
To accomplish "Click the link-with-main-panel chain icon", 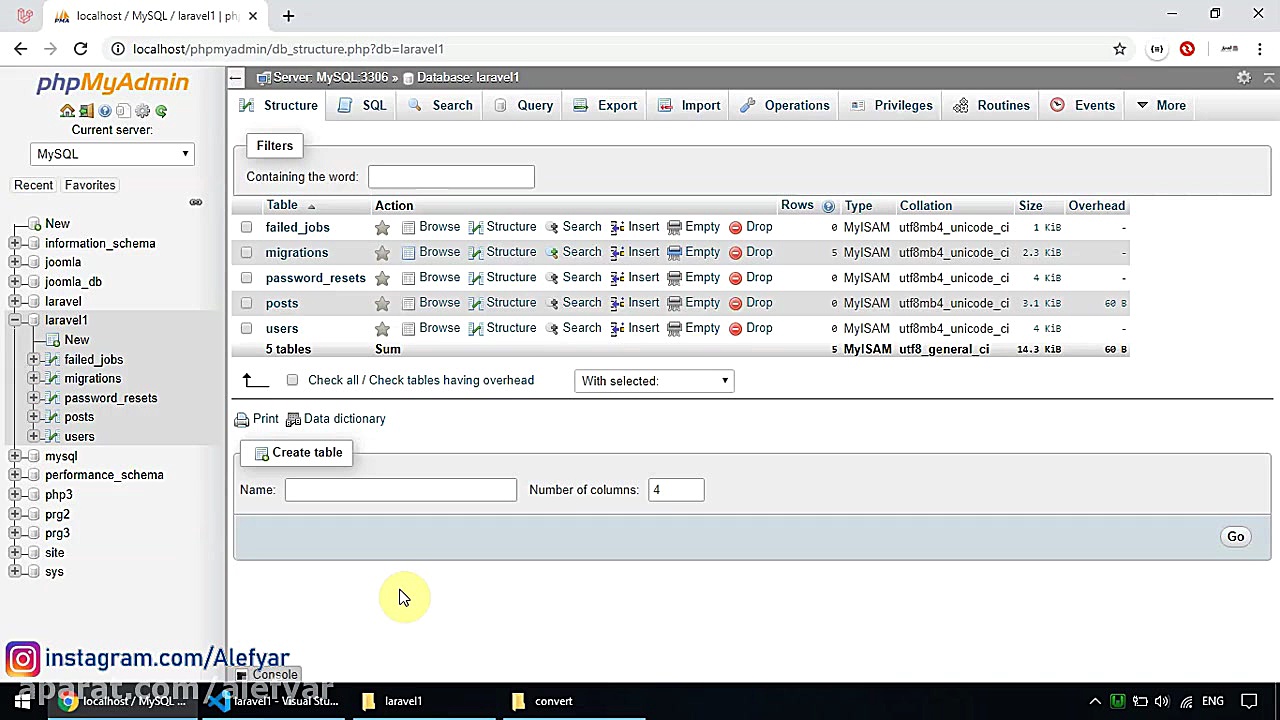I will coord(196,203).
